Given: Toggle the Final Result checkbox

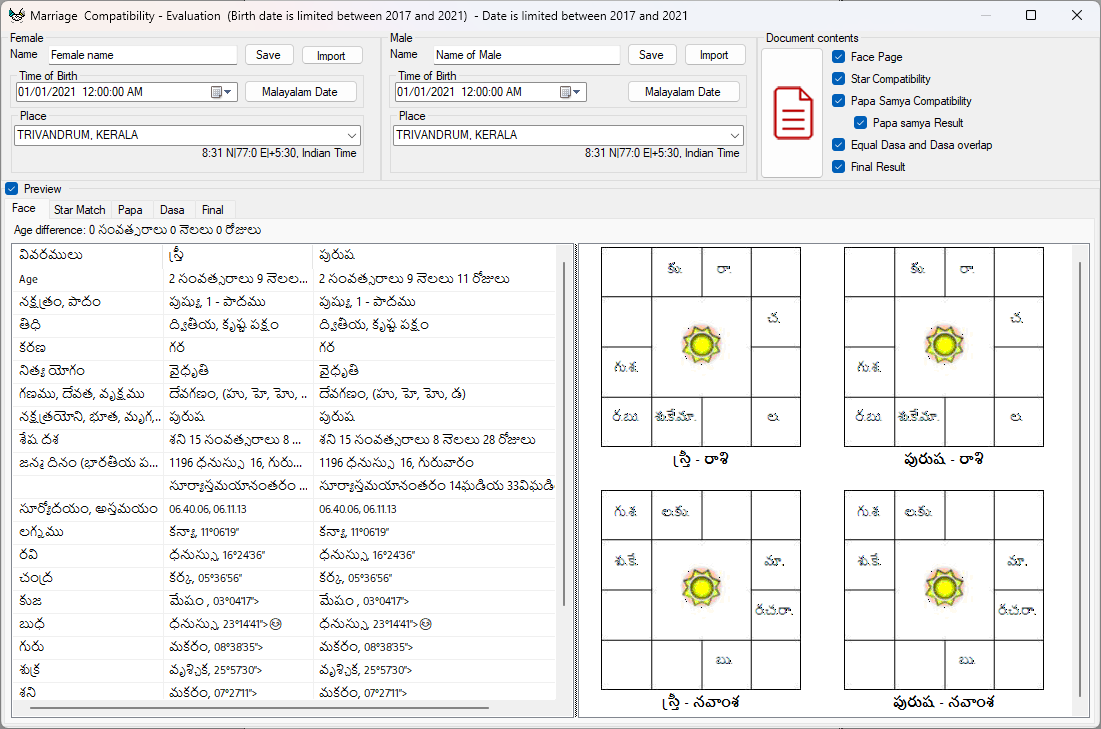Looking at the screenshot, I should (838, 166).
